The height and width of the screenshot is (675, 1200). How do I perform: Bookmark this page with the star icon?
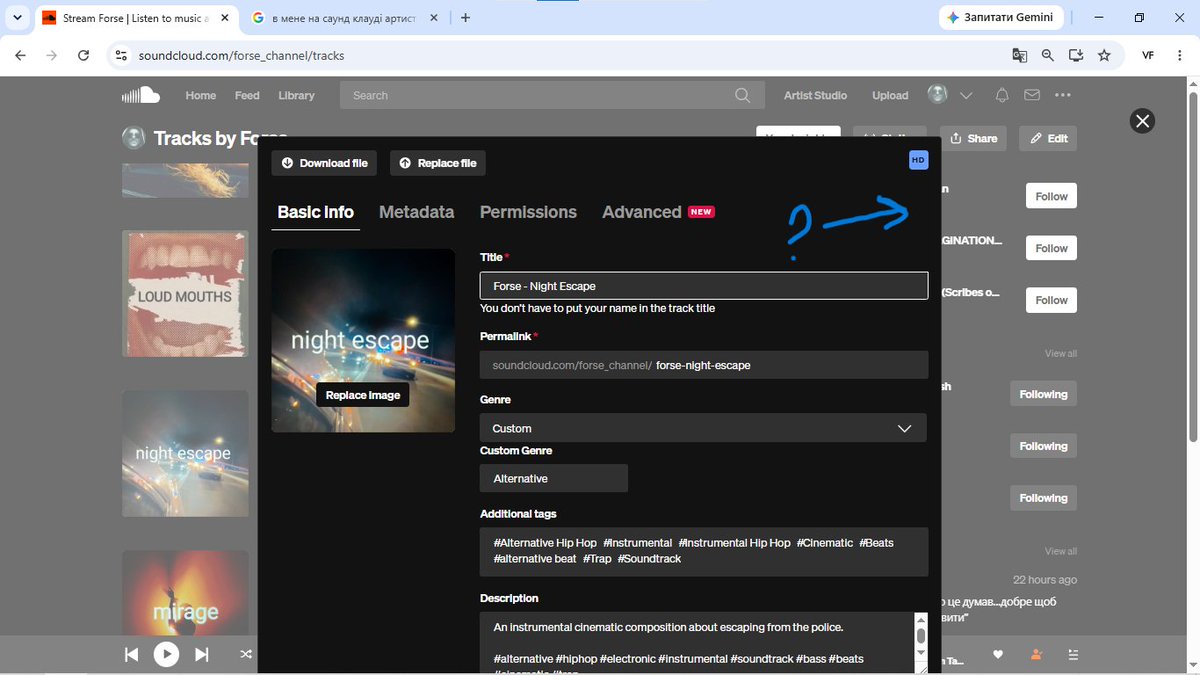pos(1104,56)
